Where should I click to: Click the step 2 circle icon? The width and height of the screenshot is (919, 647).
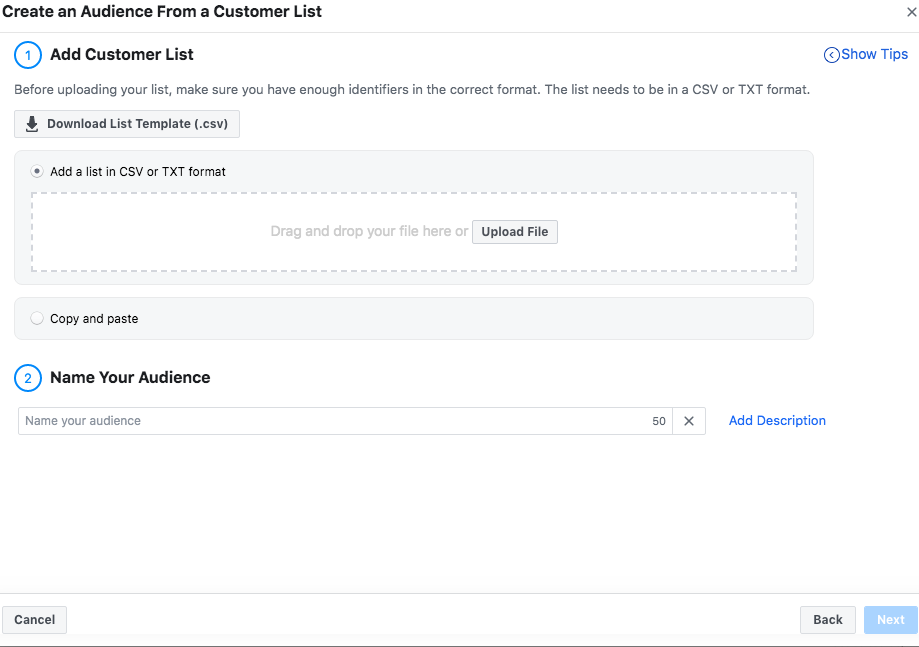coord(28,378)
